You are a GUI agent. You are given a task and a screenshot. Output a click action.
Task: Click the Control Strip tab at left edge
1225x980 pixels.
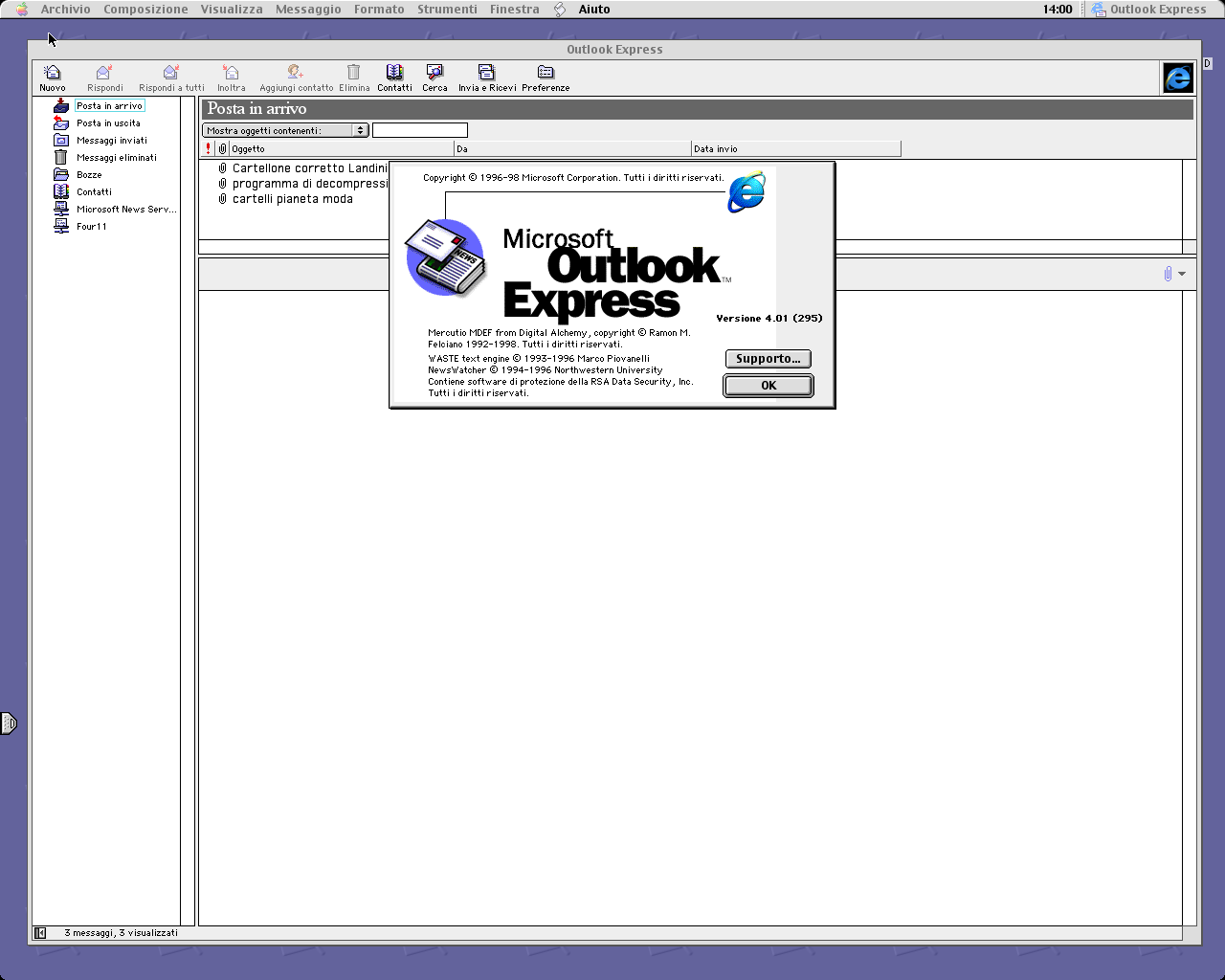pos(8,724)
